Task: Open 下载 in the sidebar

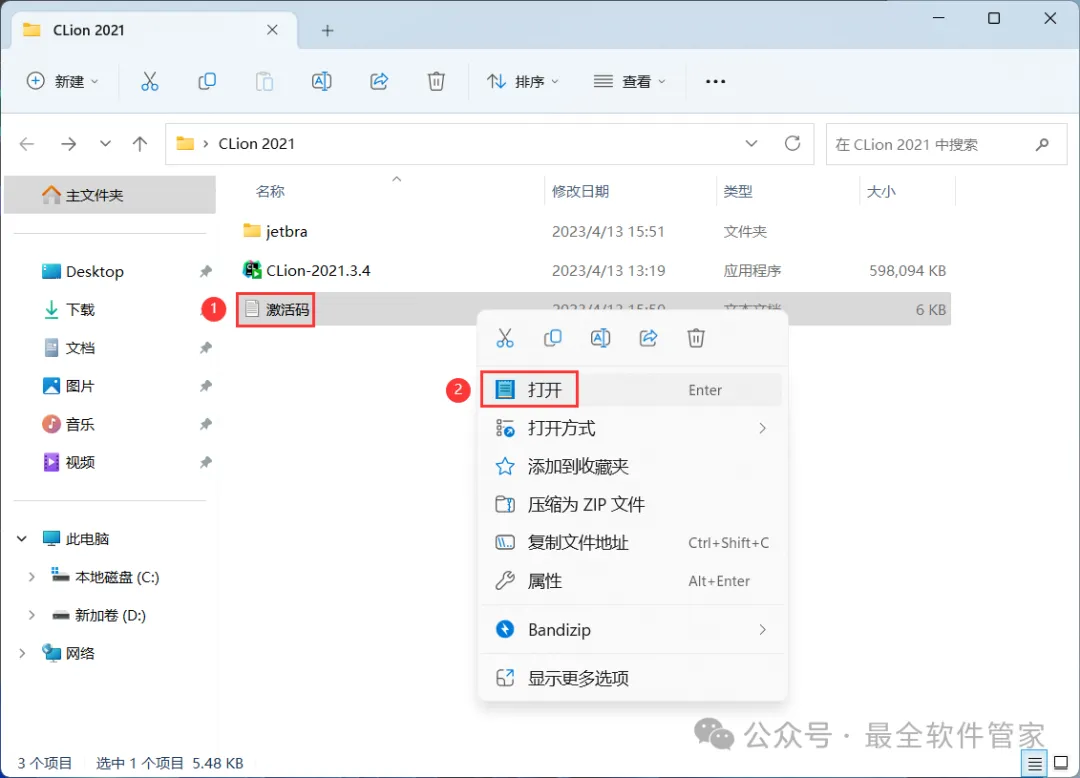Action: [69, 310]
